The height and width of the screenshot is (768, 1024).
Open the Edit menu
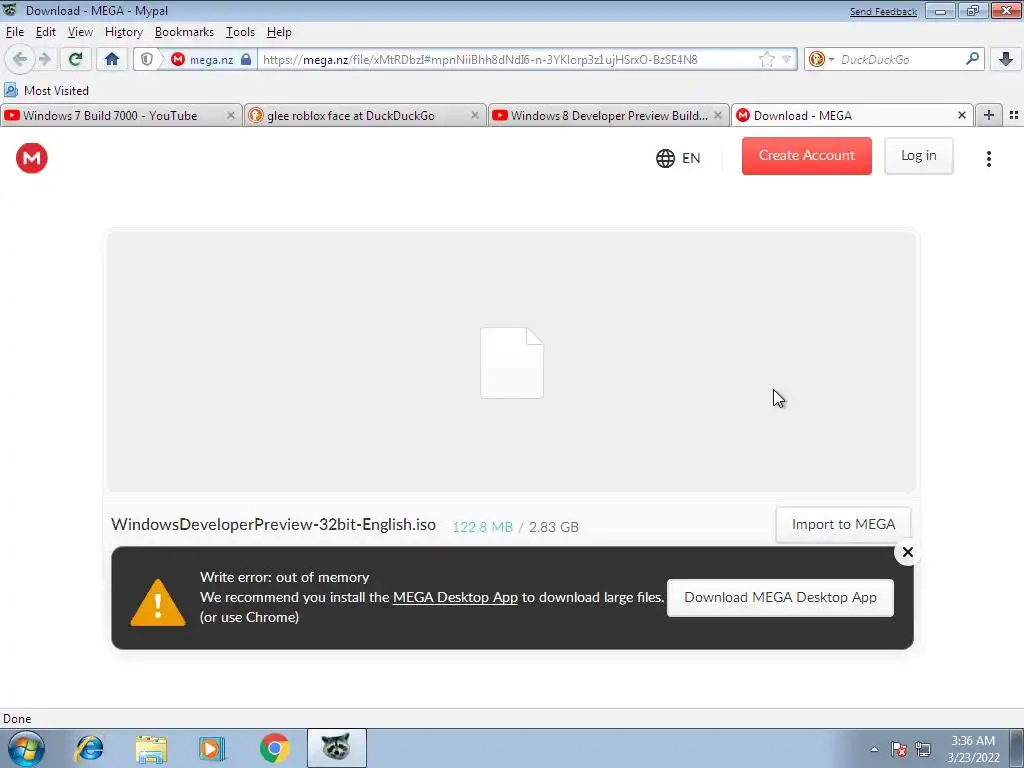point(46,32)
